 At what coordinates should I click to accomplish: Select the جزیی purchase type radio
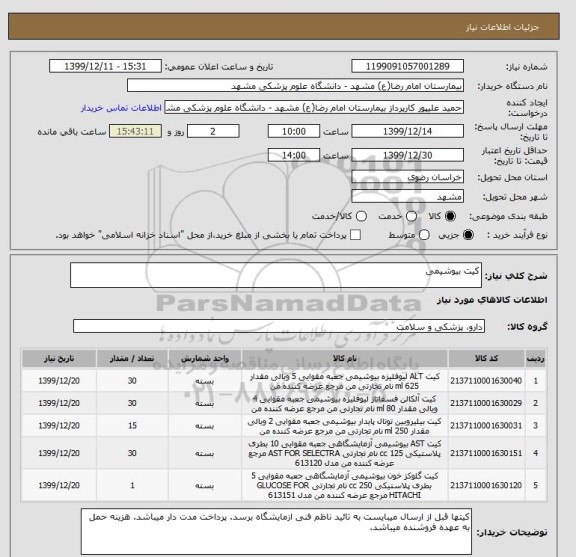coord(468,235)
